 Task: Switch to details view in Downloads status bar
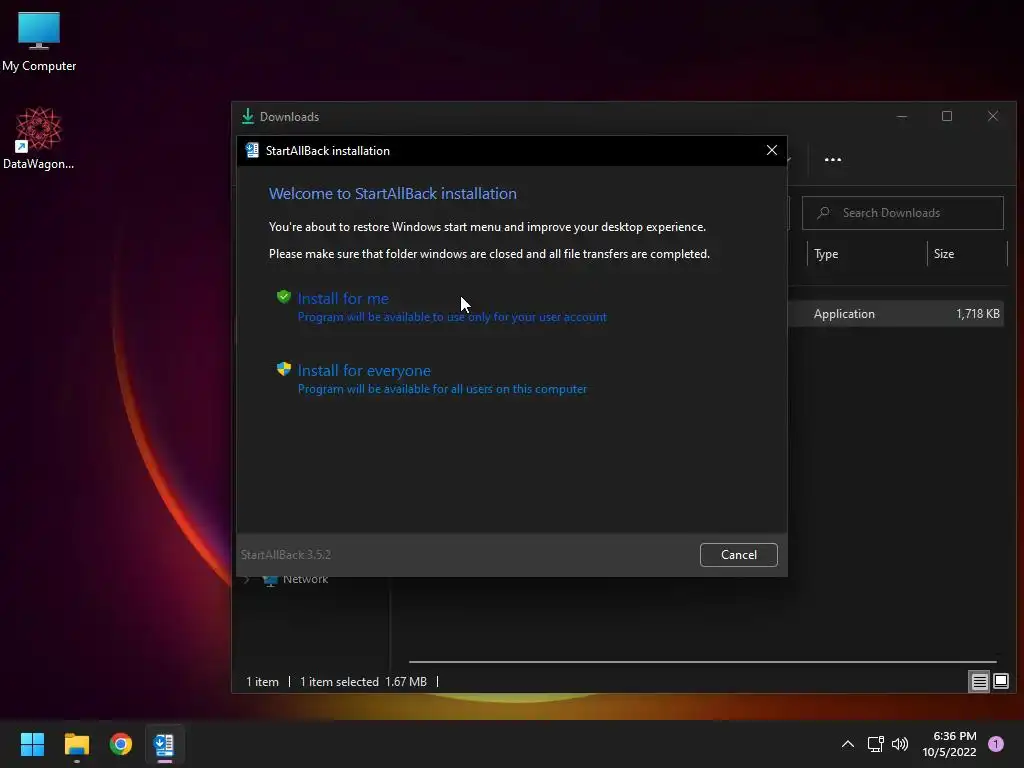979,682
